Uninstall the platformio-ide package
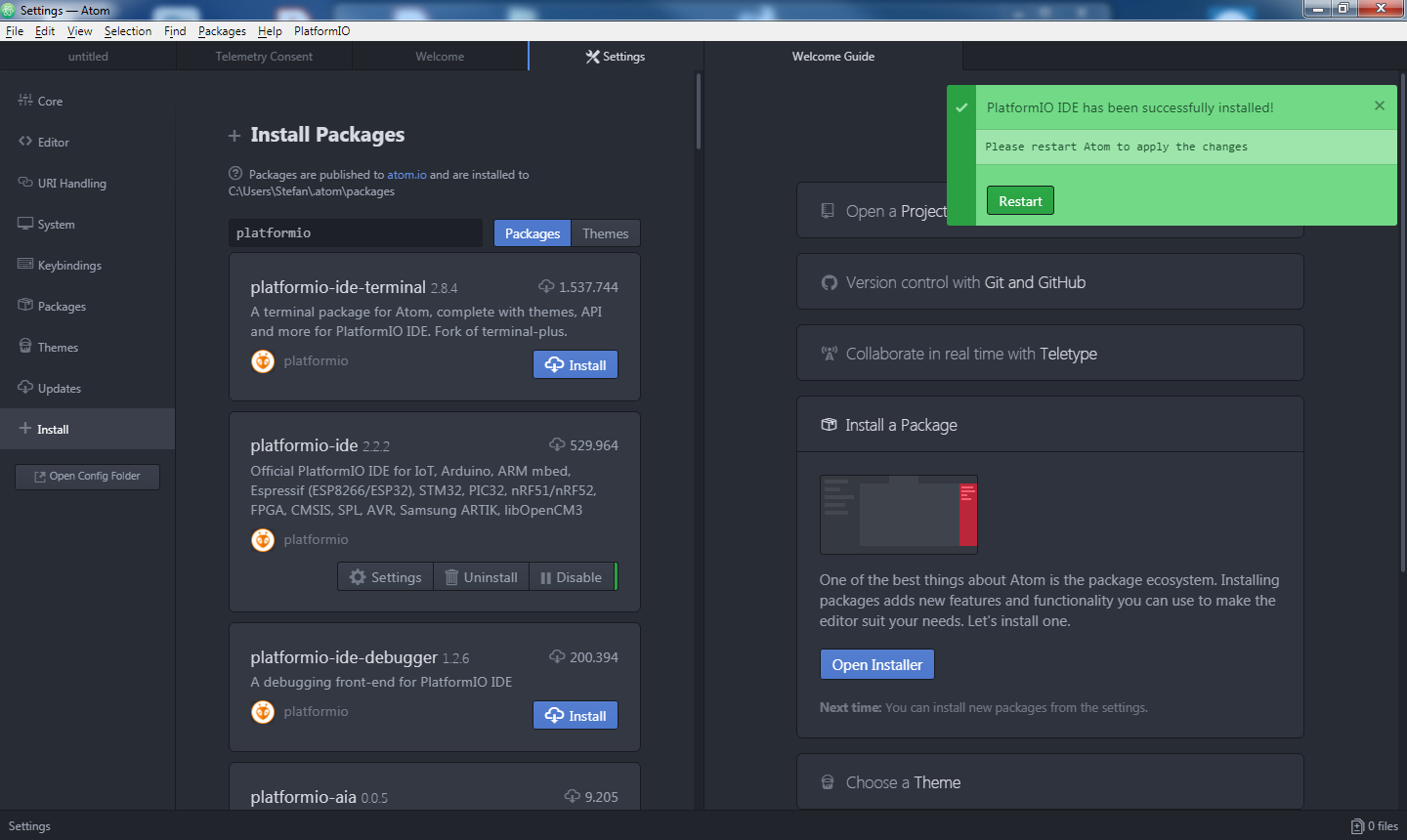Image resolution: width=1407 pixels, height=840 pixels. point(481,577)
